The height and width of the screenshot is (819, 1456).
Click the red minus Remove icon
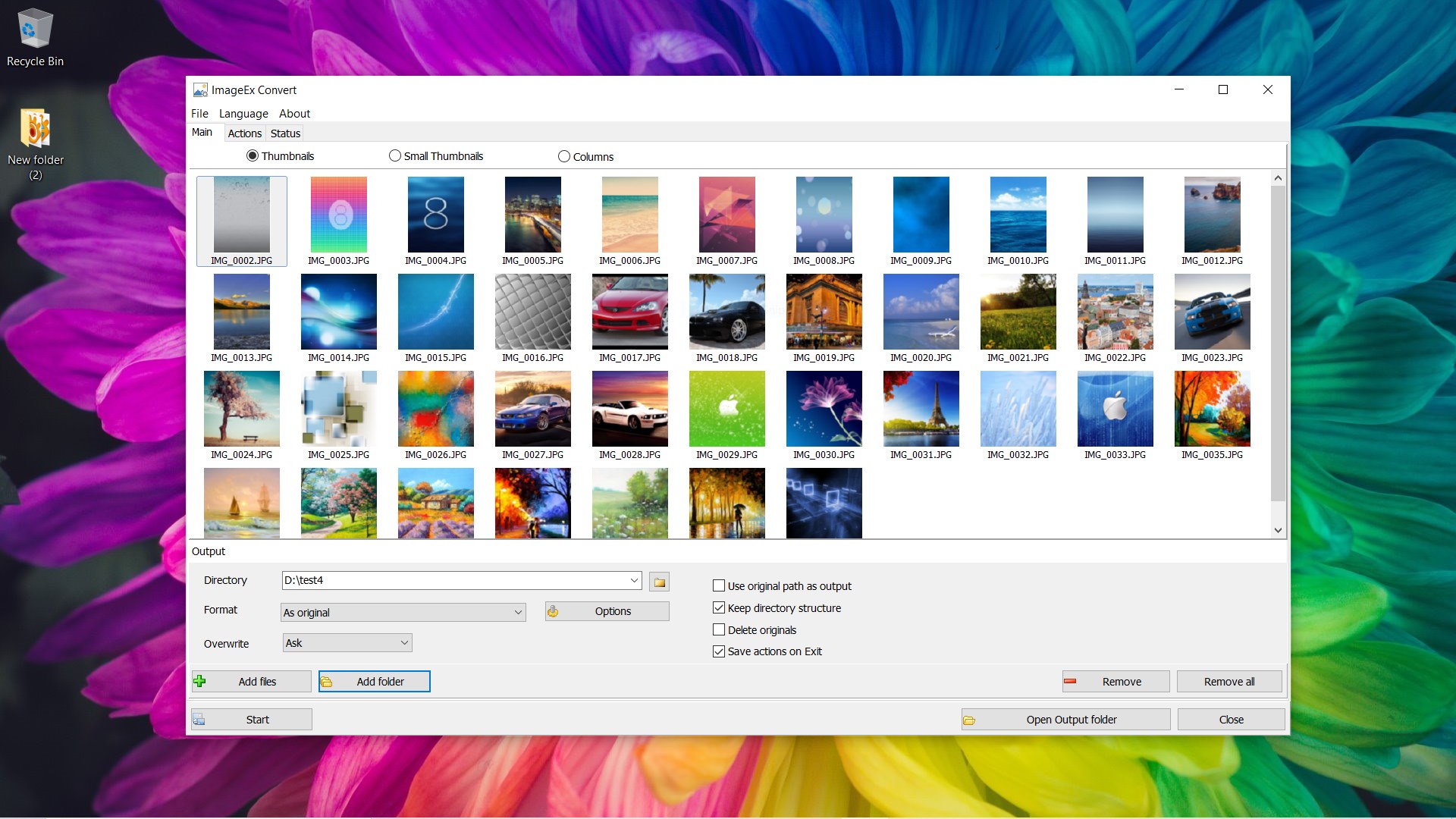1070,681
